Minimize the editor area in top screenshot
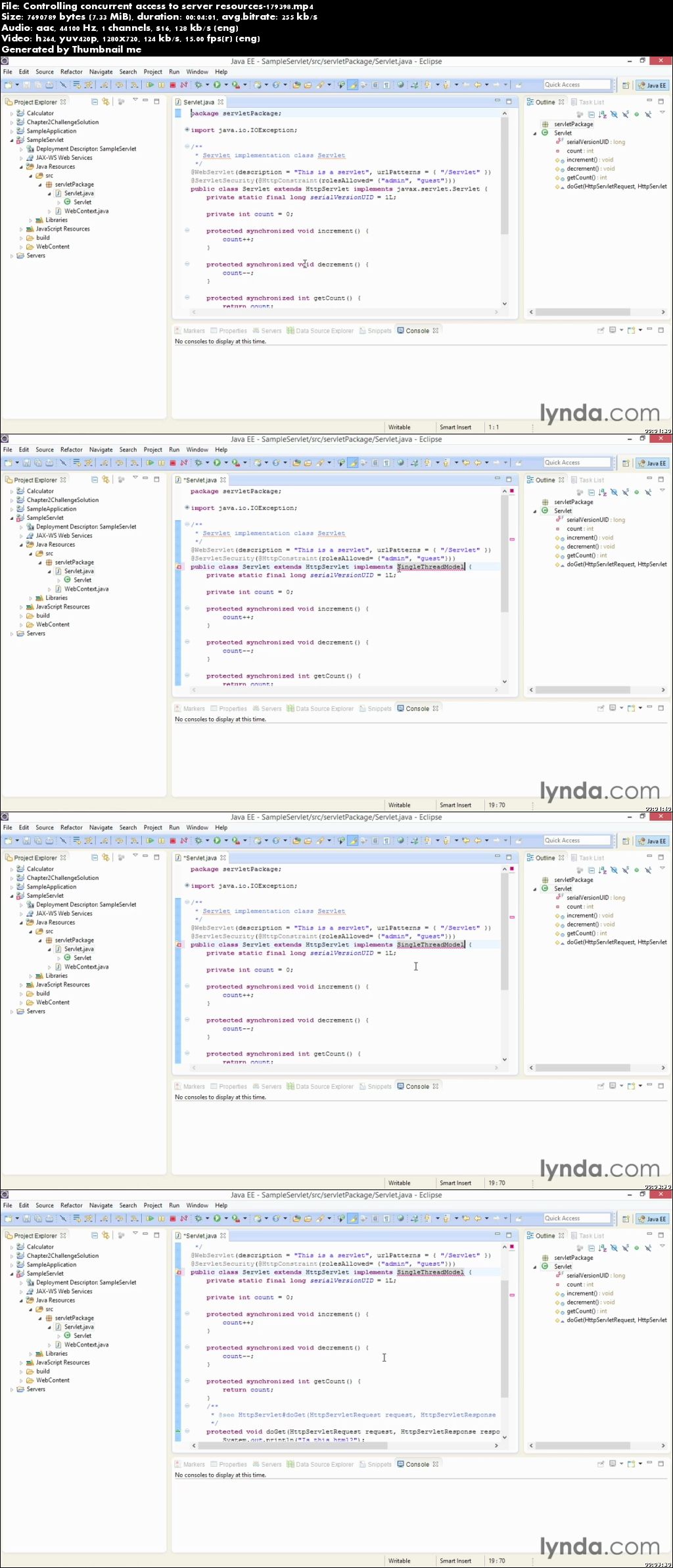Screen dimensions: 673x1568 pyautogui.click(x=497, y=101)
